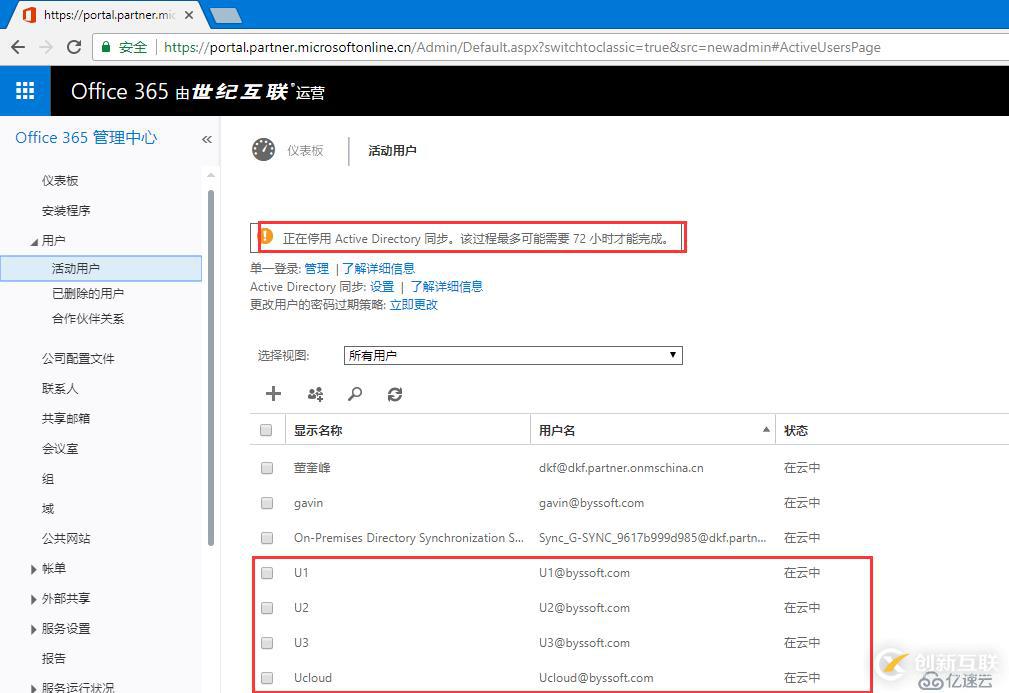This screenshot has width=1009, height=693.
Task: Select the bulk add users icon
Action: coord(314,393)
